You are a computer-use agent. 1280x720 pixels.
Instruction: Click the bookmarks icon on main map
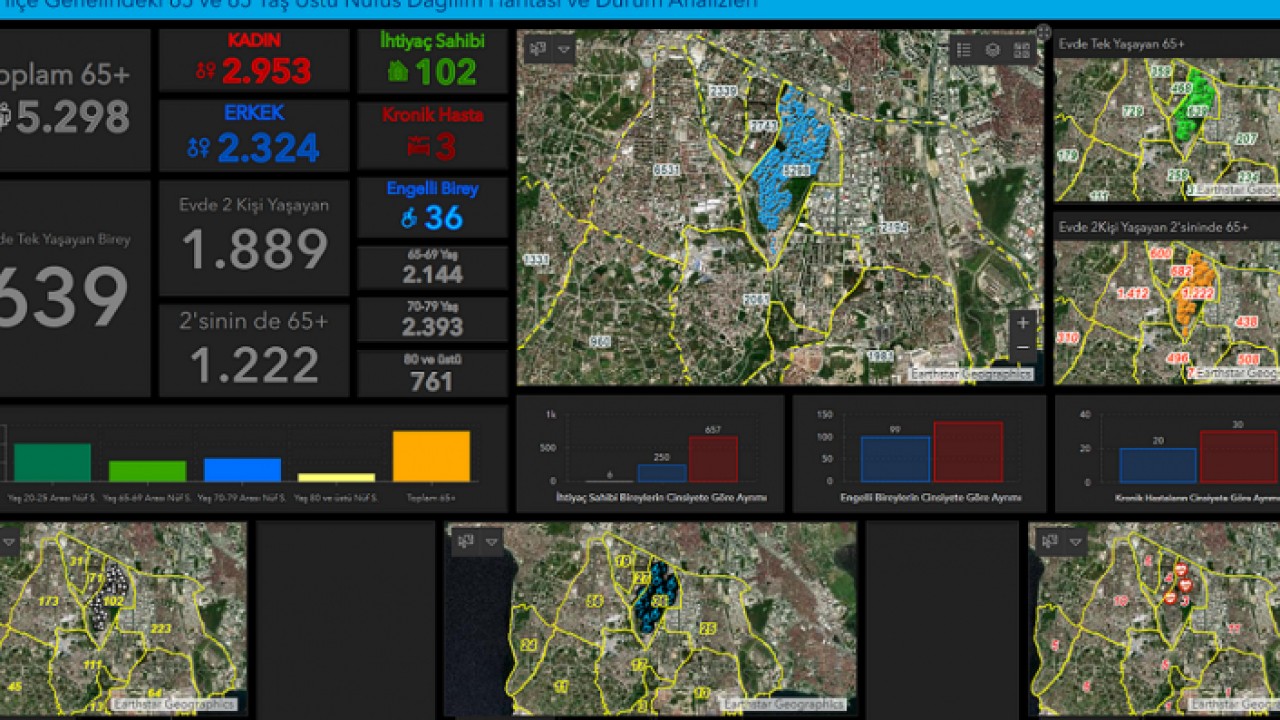coord(539,49)
